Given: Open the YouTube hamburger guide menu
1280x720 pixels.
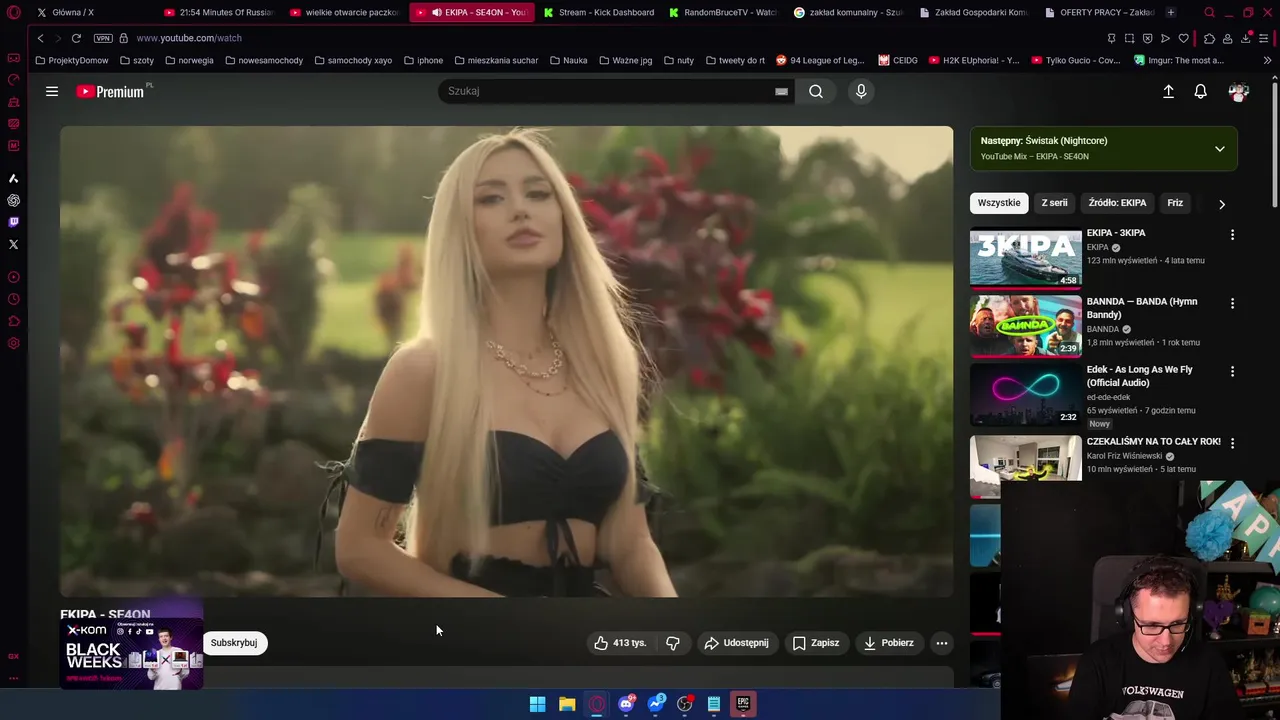Looking at the screenshot, I should coord(52,91).
